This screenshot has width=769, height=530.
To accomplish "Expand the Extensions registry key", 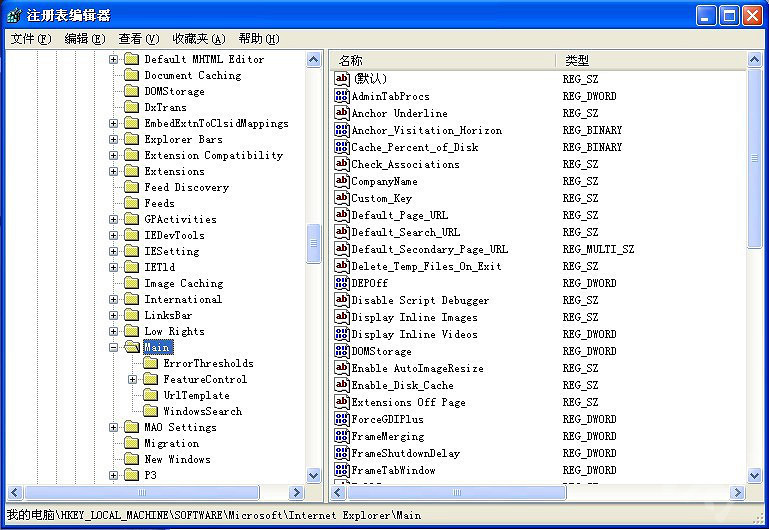I will coord(113,171).
